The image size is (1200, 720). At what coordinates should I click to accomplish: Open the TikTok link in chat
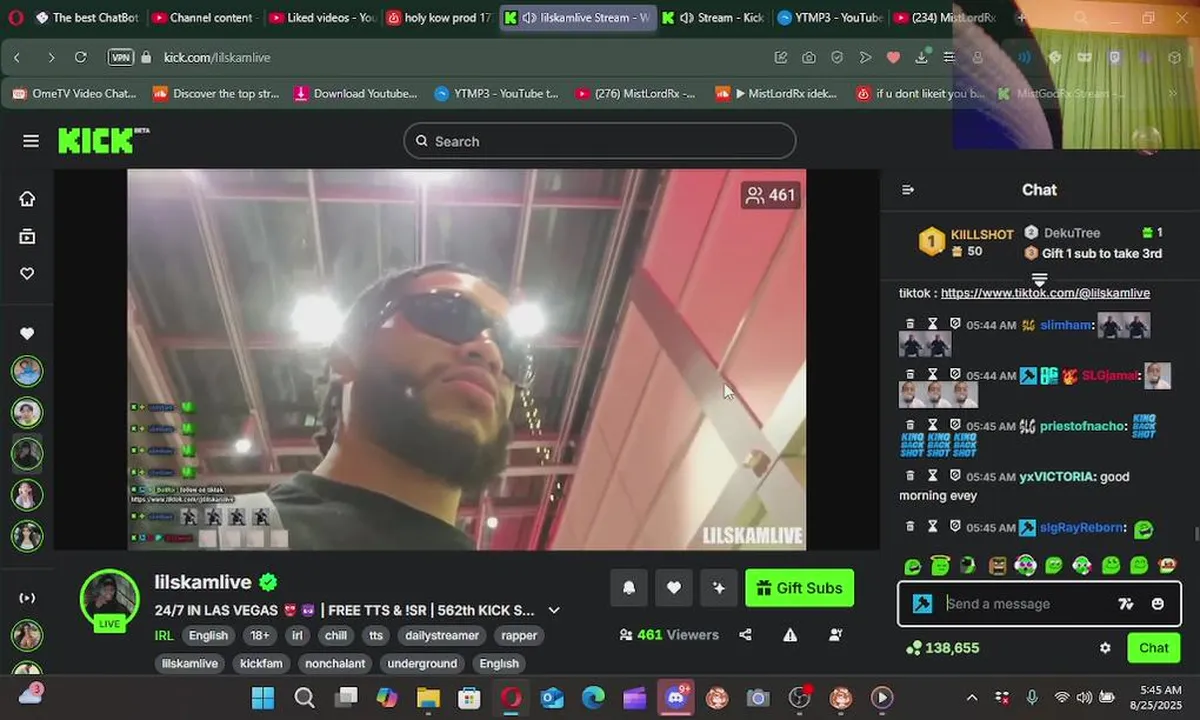[1045, 293]
